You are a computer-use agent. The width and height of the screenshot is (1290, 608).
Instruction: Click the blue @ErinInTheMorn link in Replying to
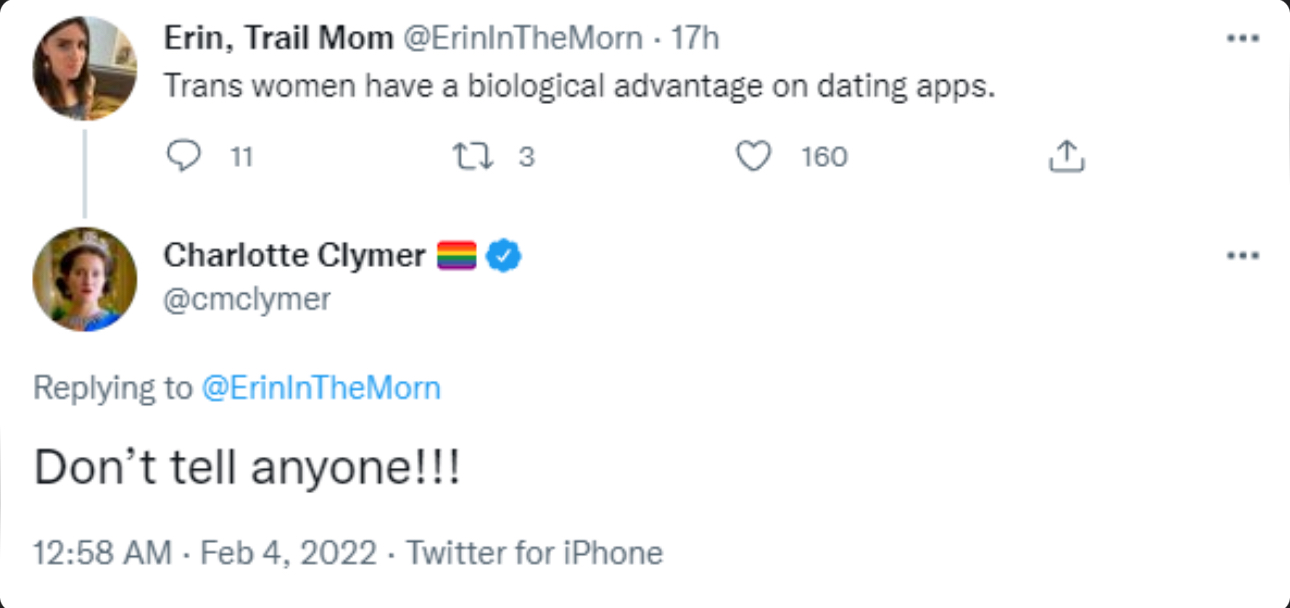[321, 388]
